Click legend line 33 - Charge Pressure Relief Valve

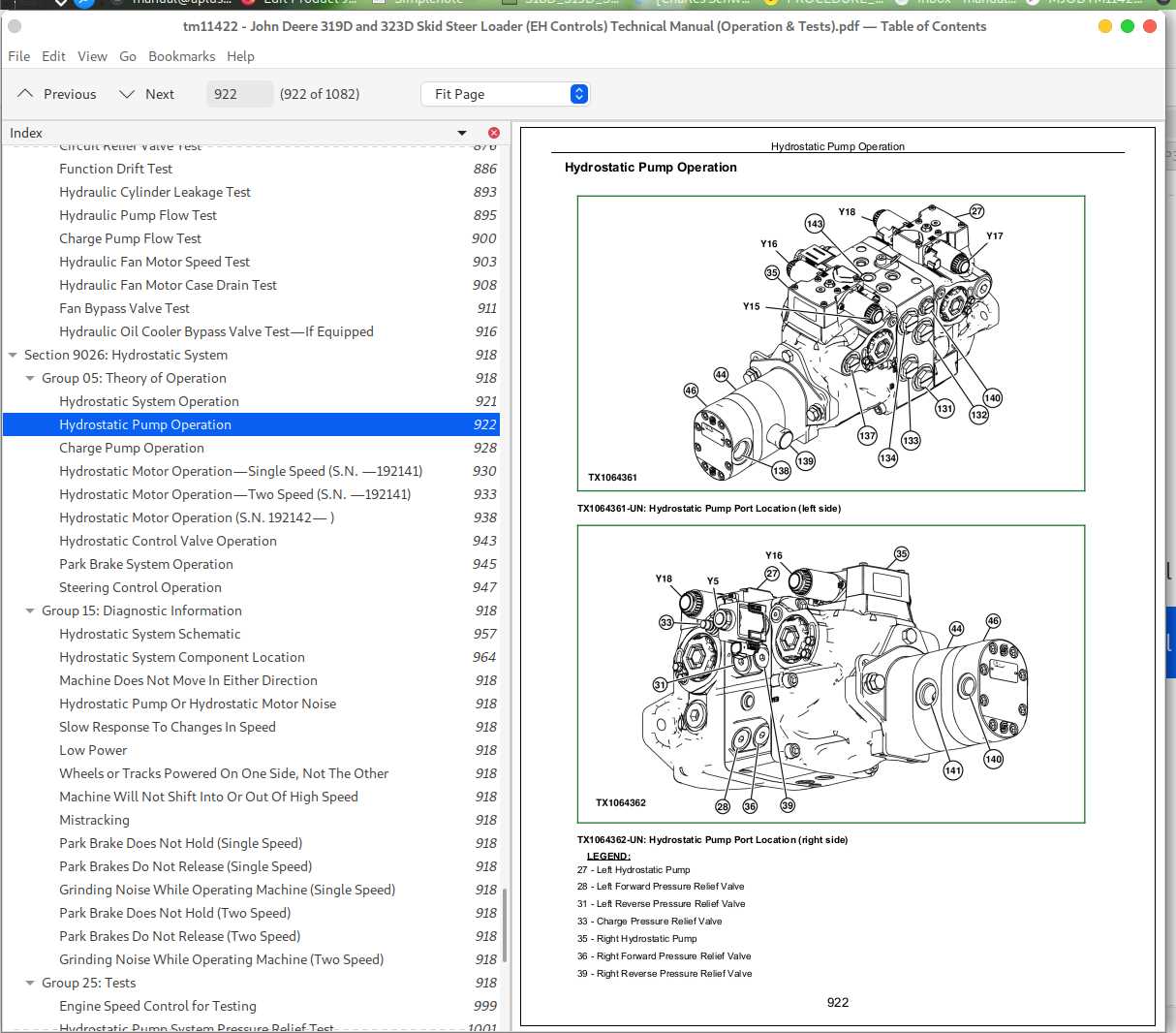[650, 922]
